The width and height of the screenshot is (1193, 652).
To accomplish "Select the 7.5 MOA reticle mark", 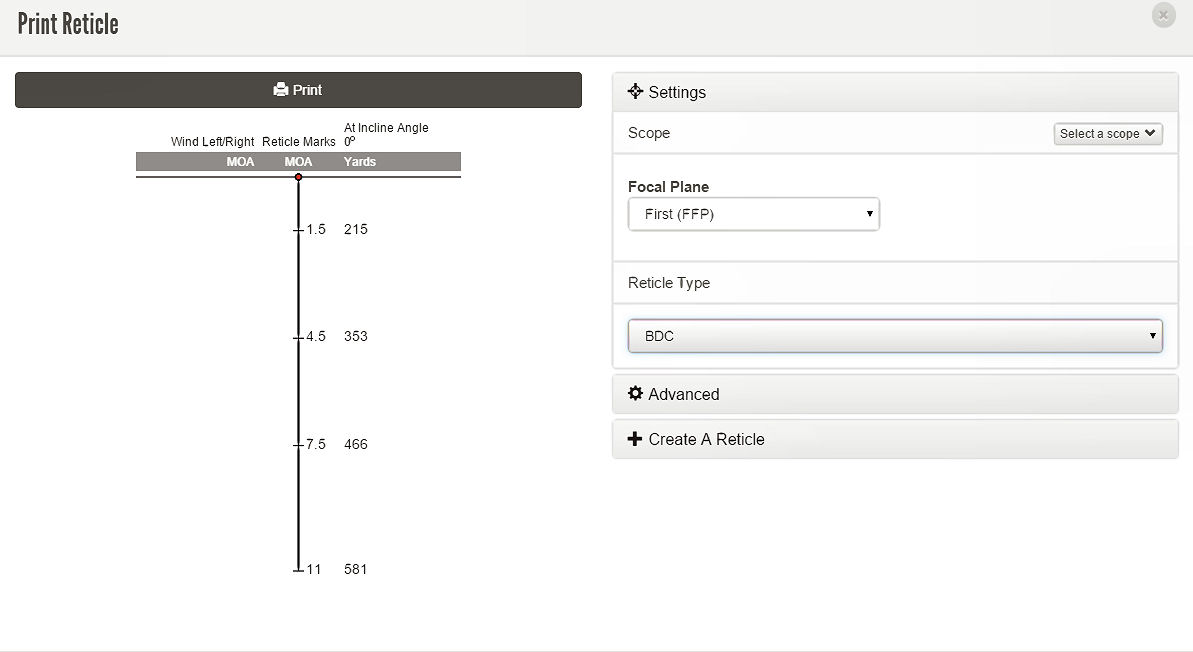I will pyautogui.click(x=316, y=445).
